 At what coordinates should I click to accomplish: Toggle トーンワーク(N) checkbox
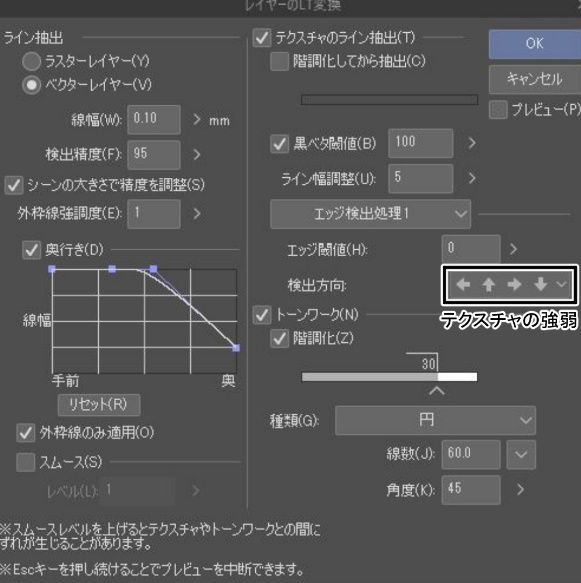tap(262, 315)
